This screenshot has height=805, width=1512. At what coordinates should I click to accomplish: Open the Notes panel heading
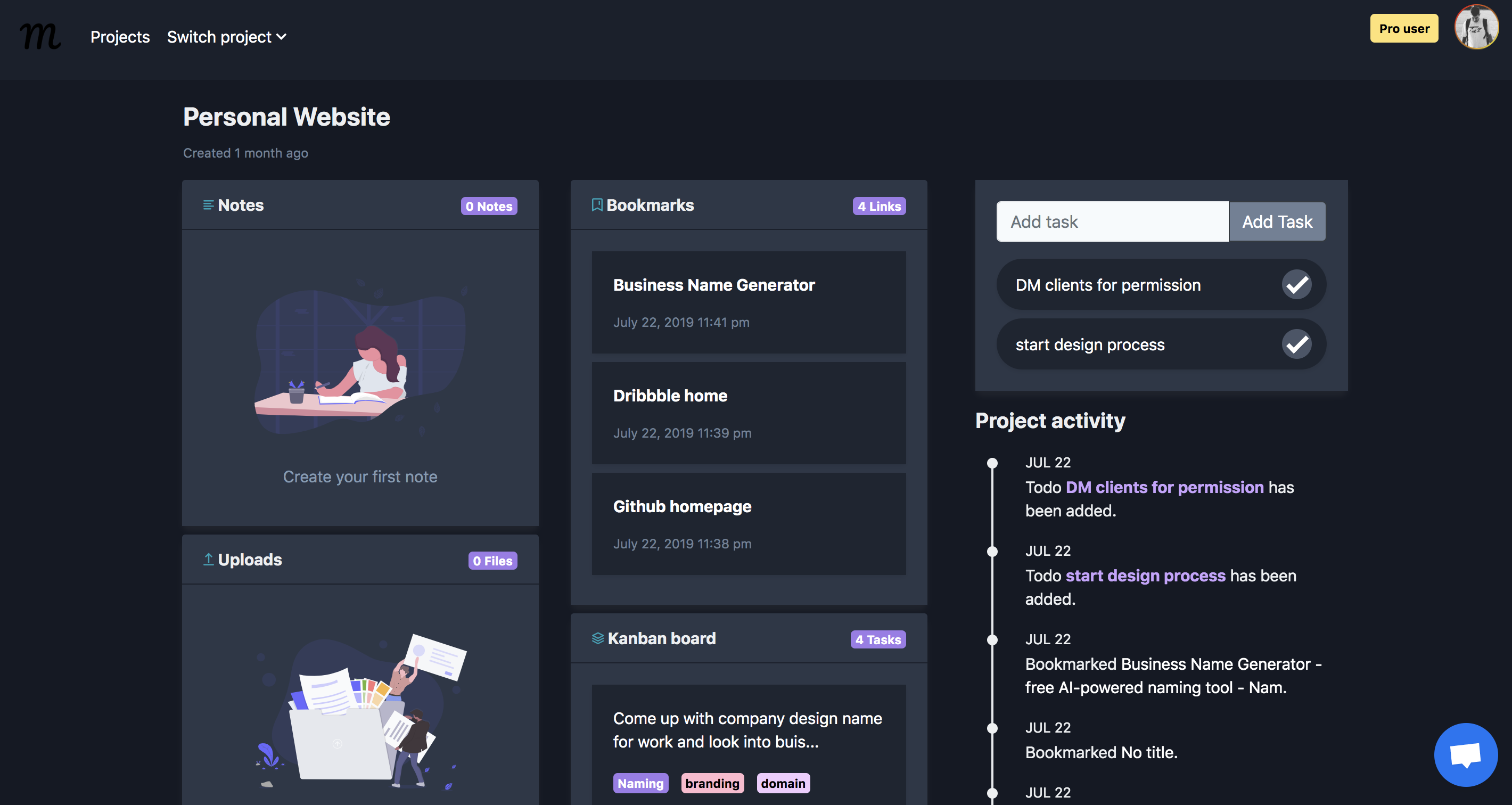(241, 205)
